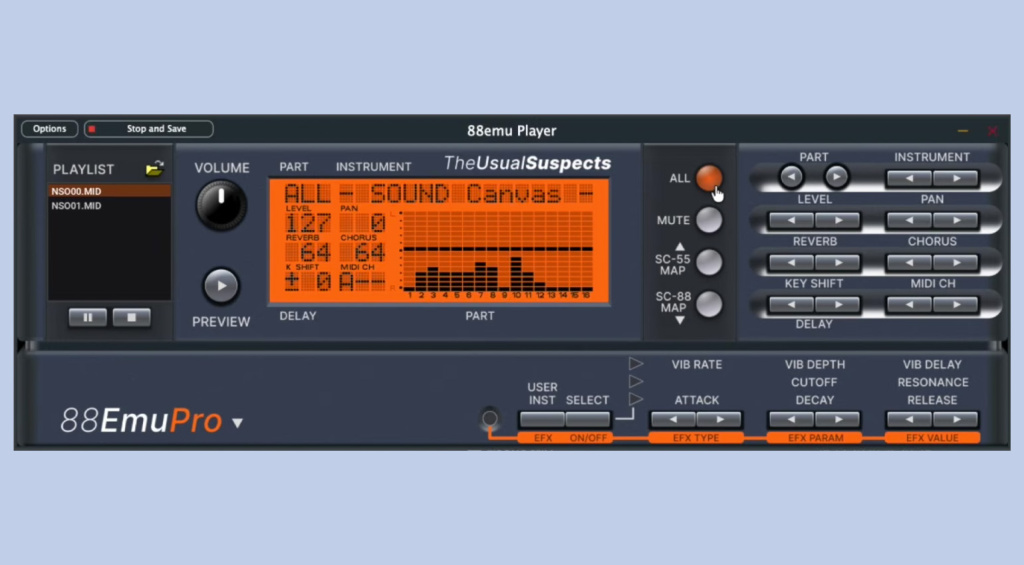
Task: Select previous MIDI CH arrow
Action: (x=909, y=304)
